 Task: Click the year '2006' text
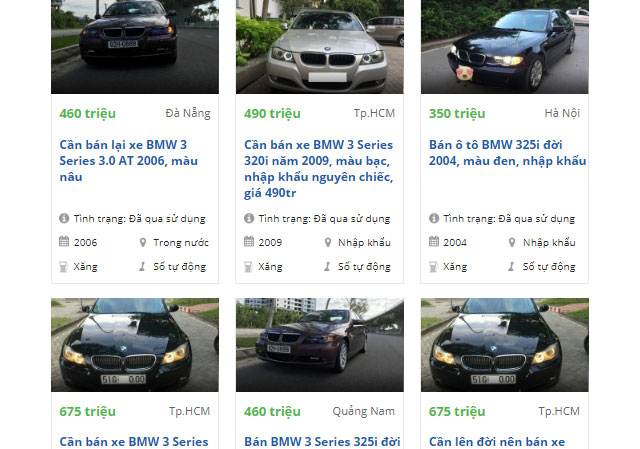click(85, 242)
